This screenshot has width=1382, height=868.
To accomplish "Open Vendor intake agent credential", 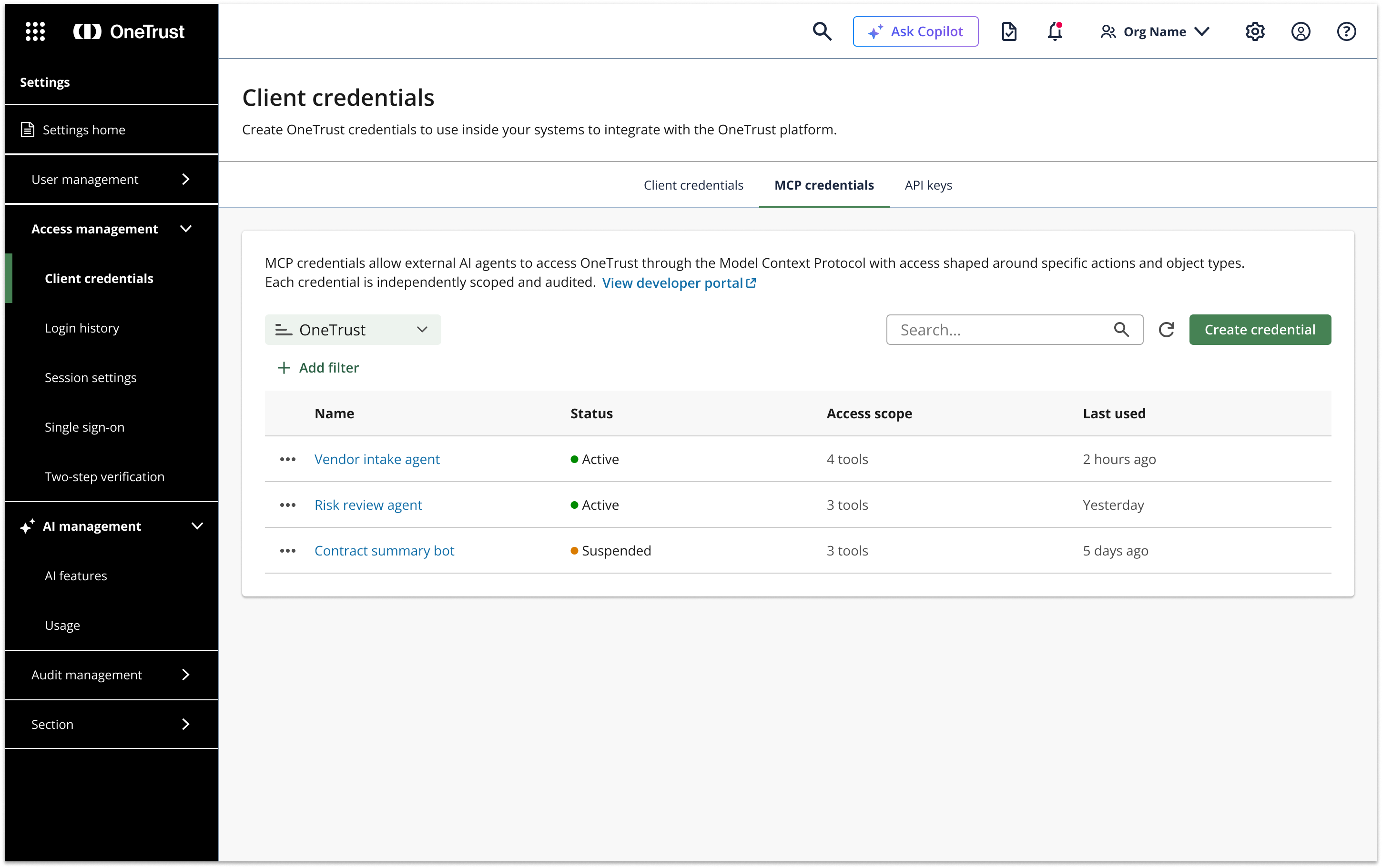I will [x=377, y=460].
